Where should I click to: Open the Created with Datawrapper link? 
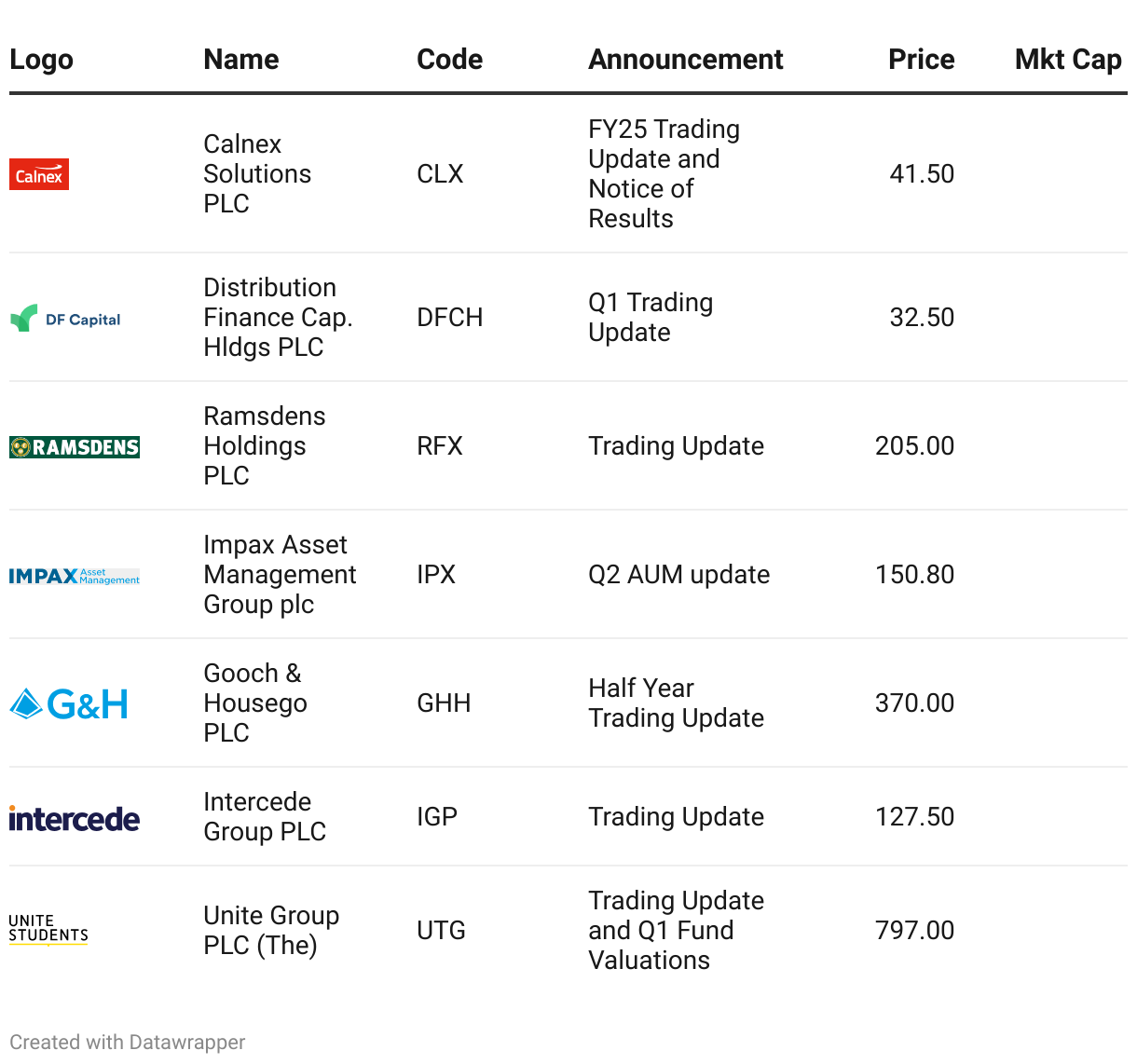point(128,1043)
